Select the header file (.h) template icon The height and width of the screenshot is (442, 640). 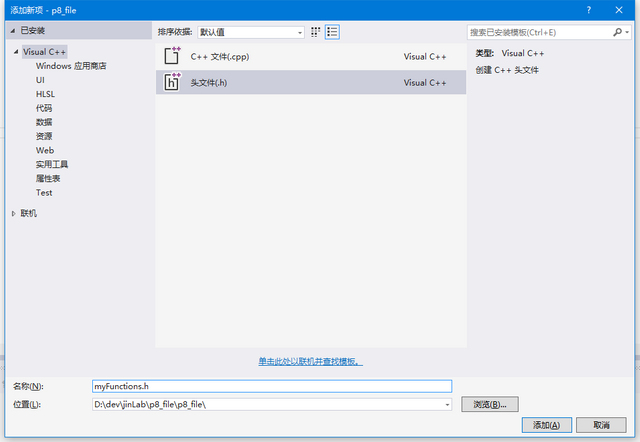(172, 82)
